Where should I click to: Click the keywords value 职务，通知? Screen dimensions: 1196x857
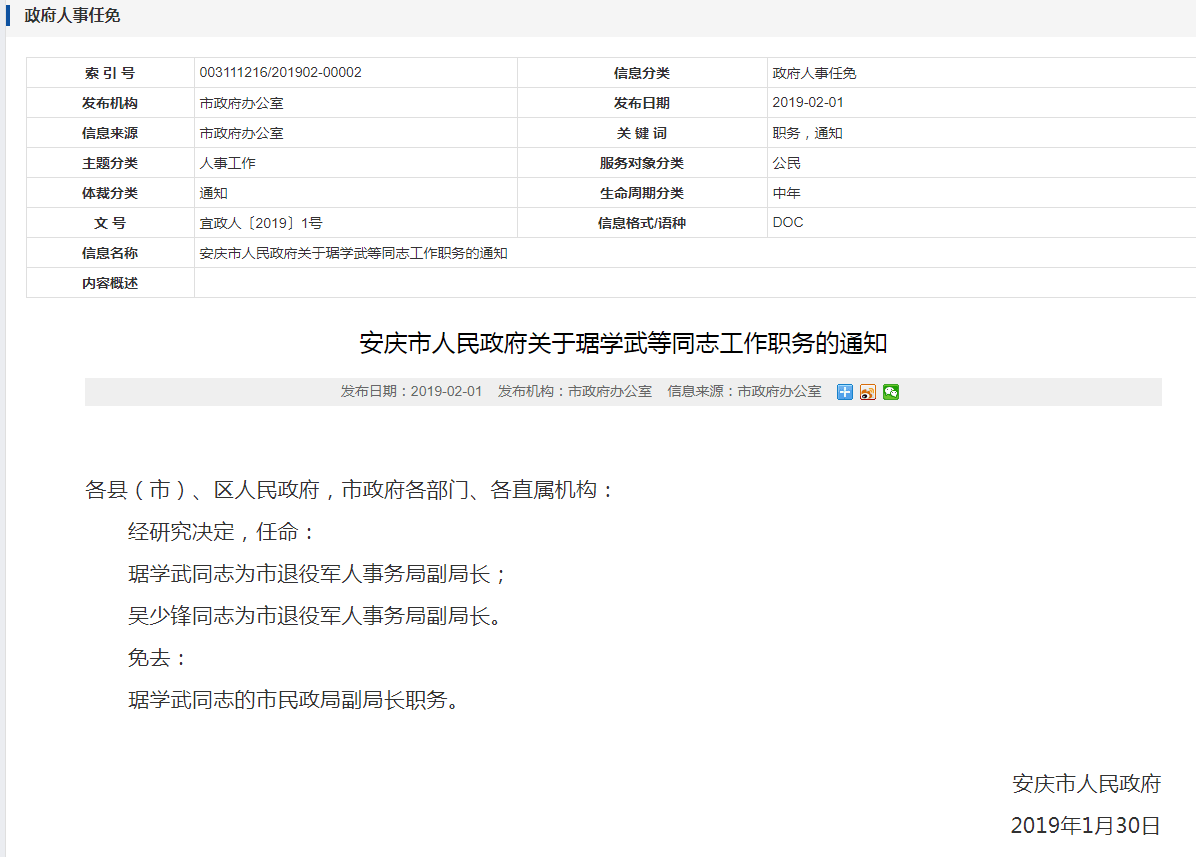(807, 133)
